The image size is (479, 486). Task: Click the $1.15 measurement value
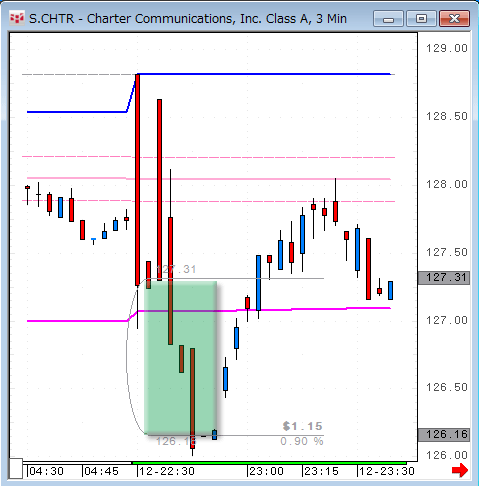click(302, 426)
